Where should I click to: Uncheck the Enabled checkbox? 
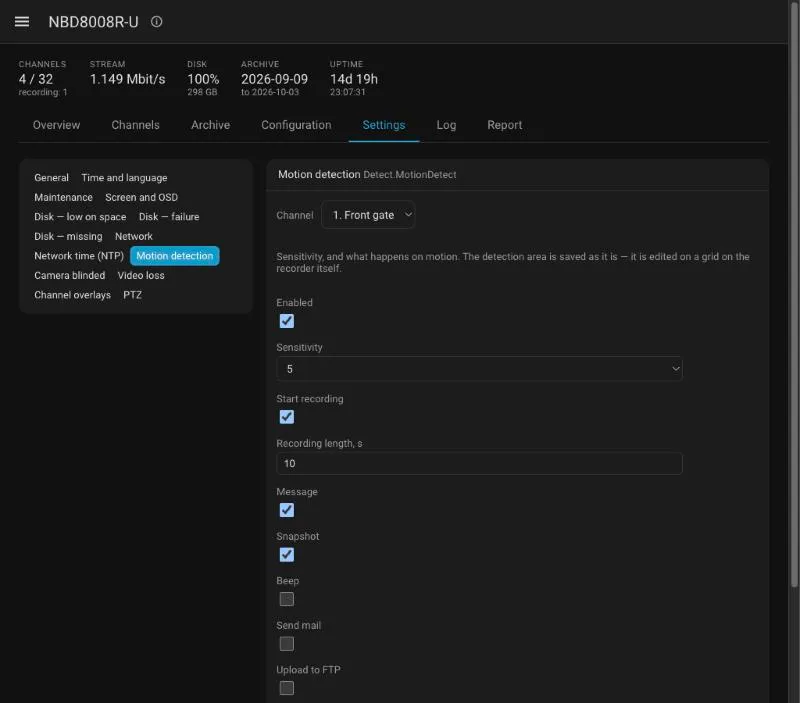(287, 321)
